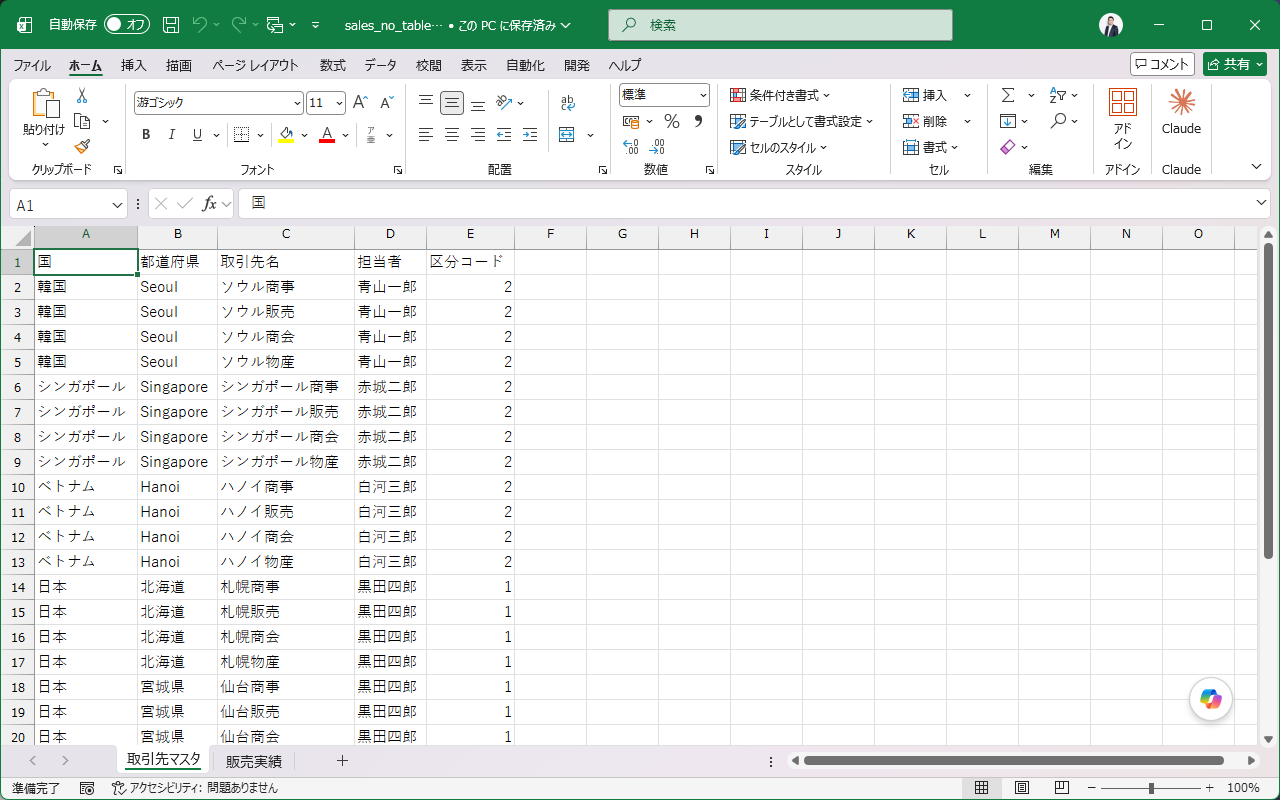Toggle bold formatting
Screen dimensions: 1280x800
[146, 134]
